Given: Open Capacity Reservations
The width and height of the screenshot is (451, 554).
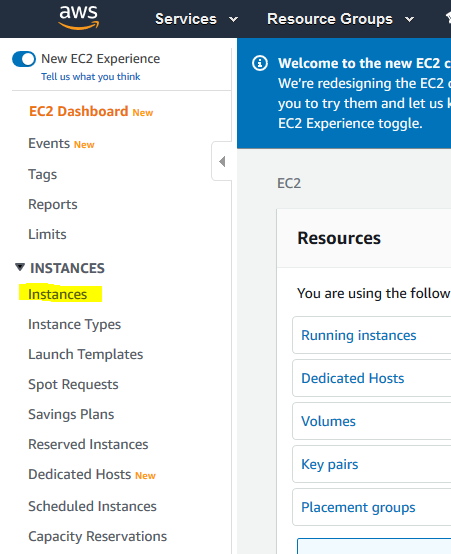Looking at the screenshot, I should pyautogui.click(x=98, y=537).
